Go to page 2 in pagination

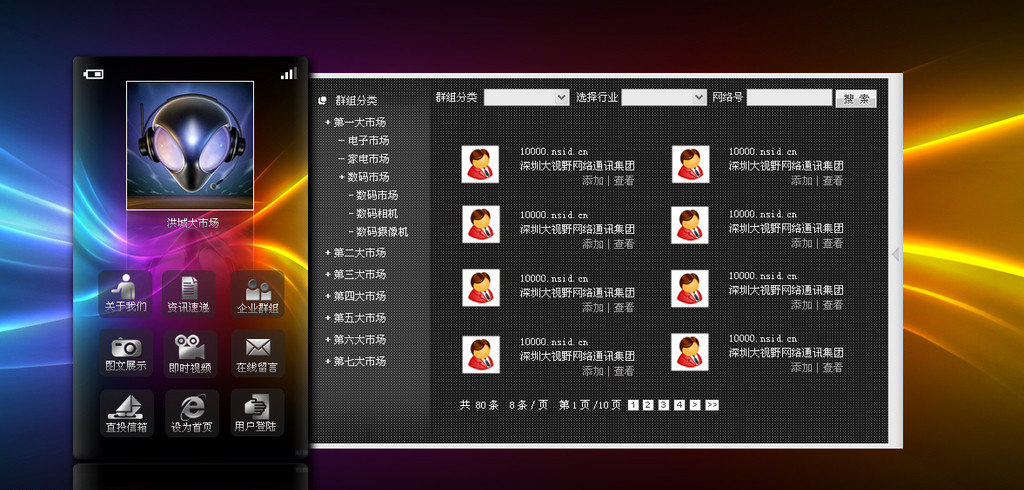coord(648,405)
